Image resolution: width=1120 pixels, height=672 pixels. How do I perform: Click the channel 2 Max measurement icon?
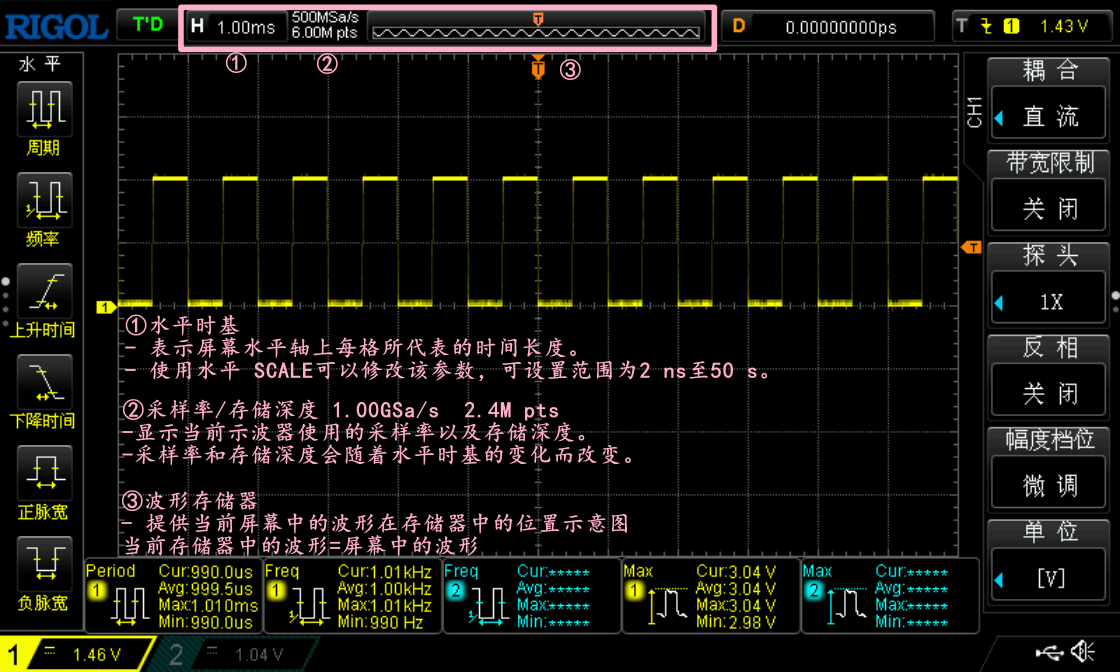pyautogui.click(x=846, y=606)
